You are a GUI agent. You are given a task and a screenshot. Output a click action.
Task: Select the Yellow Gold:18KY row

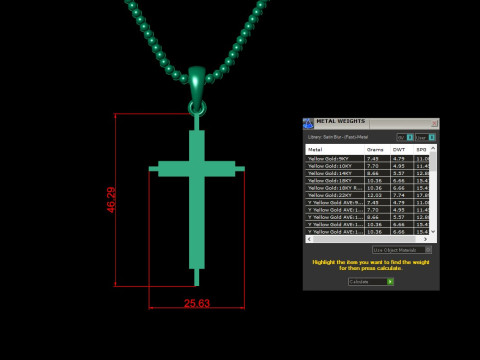[x=368, y=181]
